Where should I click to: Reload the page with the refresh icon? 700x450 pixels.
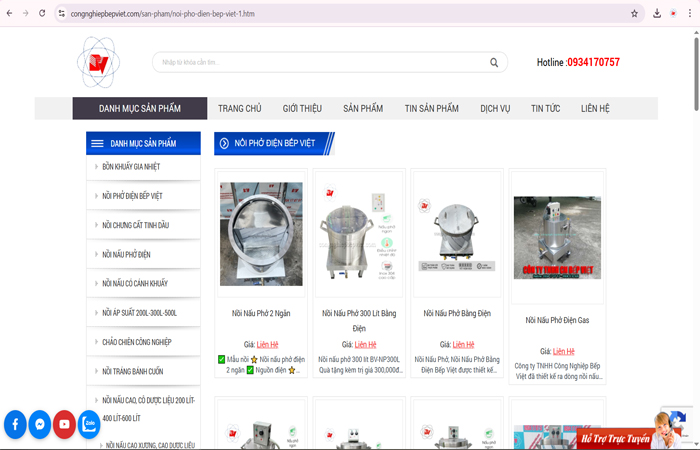tap(42, 13)
